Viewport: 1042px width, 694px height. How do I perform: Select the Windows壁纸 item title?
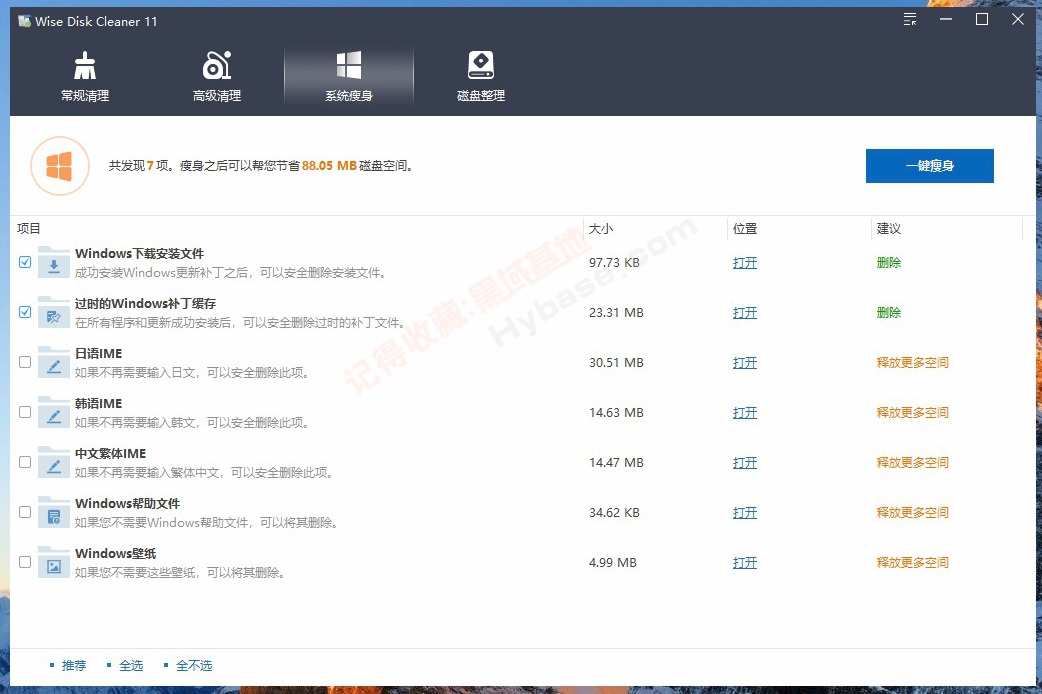point(116,553)
